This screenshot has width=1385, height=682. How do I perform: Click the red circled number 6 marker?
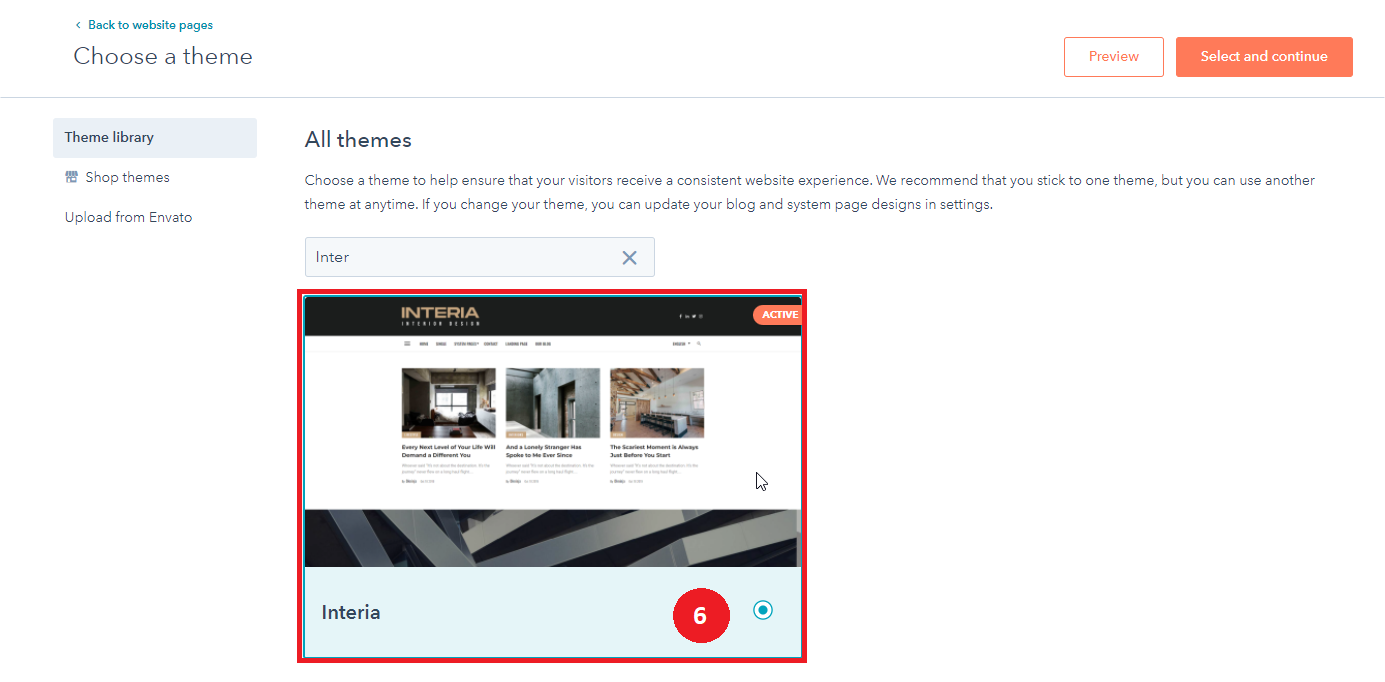700,615
